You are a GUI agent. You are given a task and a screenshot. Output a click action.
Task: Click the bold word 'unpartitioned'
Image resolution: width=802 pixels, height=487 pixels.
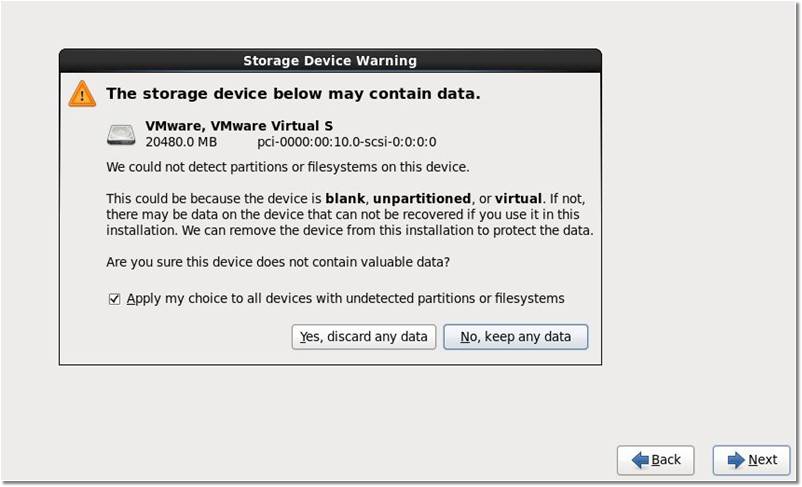(423, 198)
